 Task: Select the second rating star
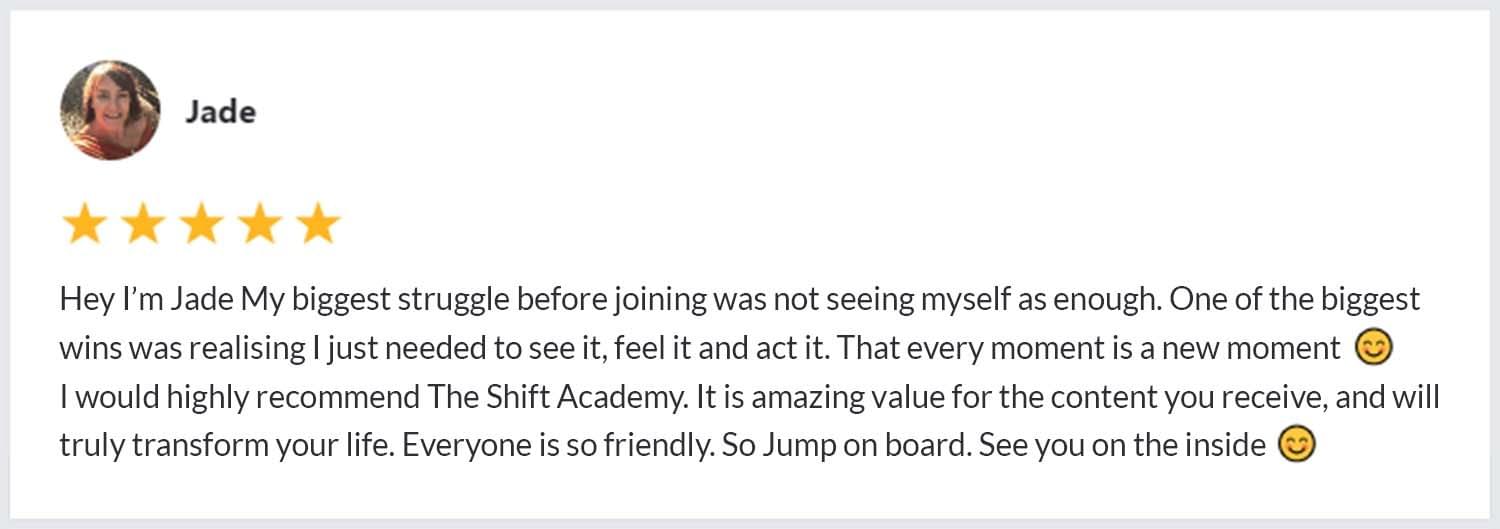142,224
